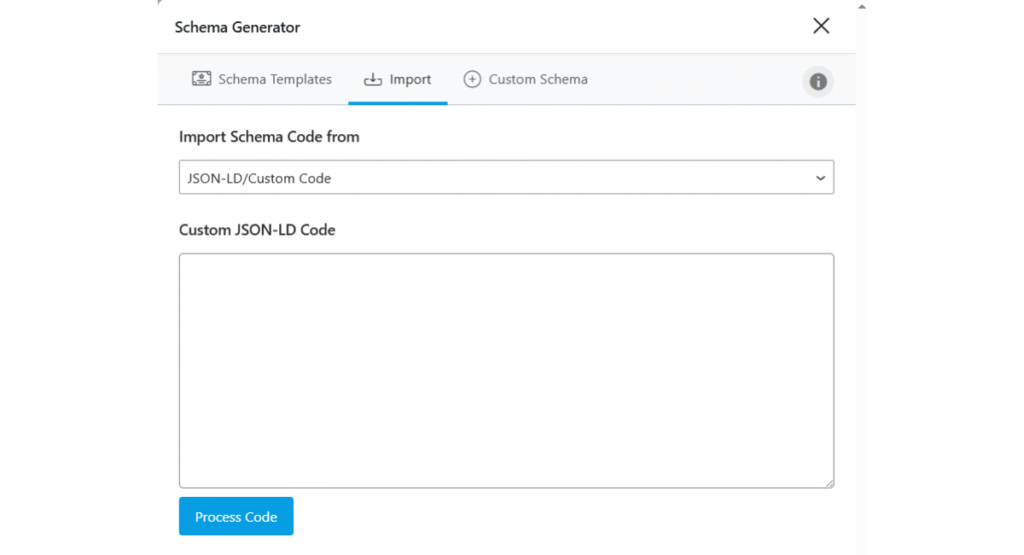This screenshot has width=1024, height=555.
Task: Open the Schema Templates tab
Action: coord(274,79)
